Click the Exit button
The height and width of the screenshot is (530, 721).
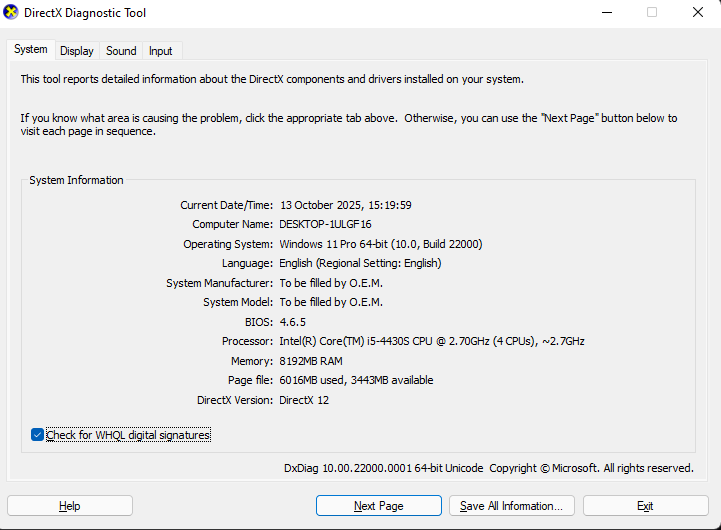tap(646, 506)
